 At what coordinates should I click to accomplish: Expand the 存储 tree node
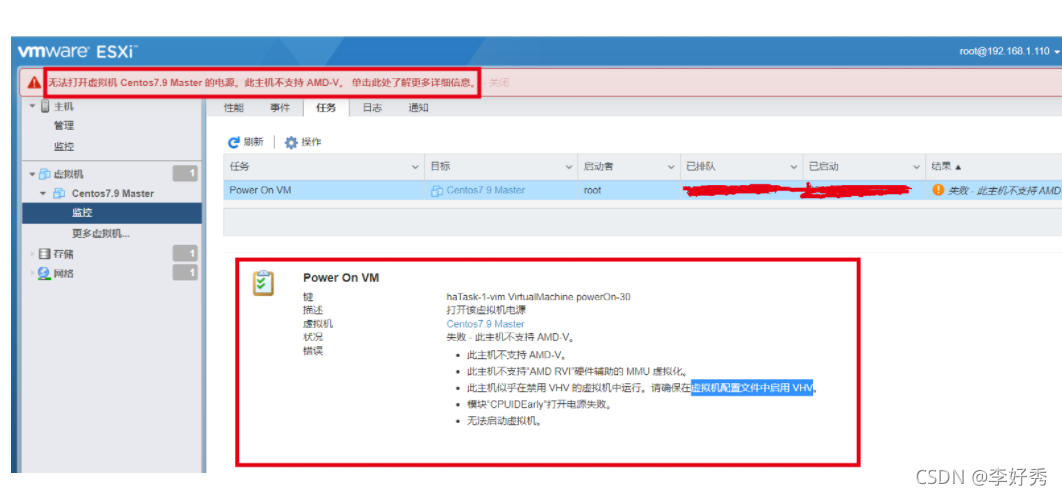[x=31, y=254]
